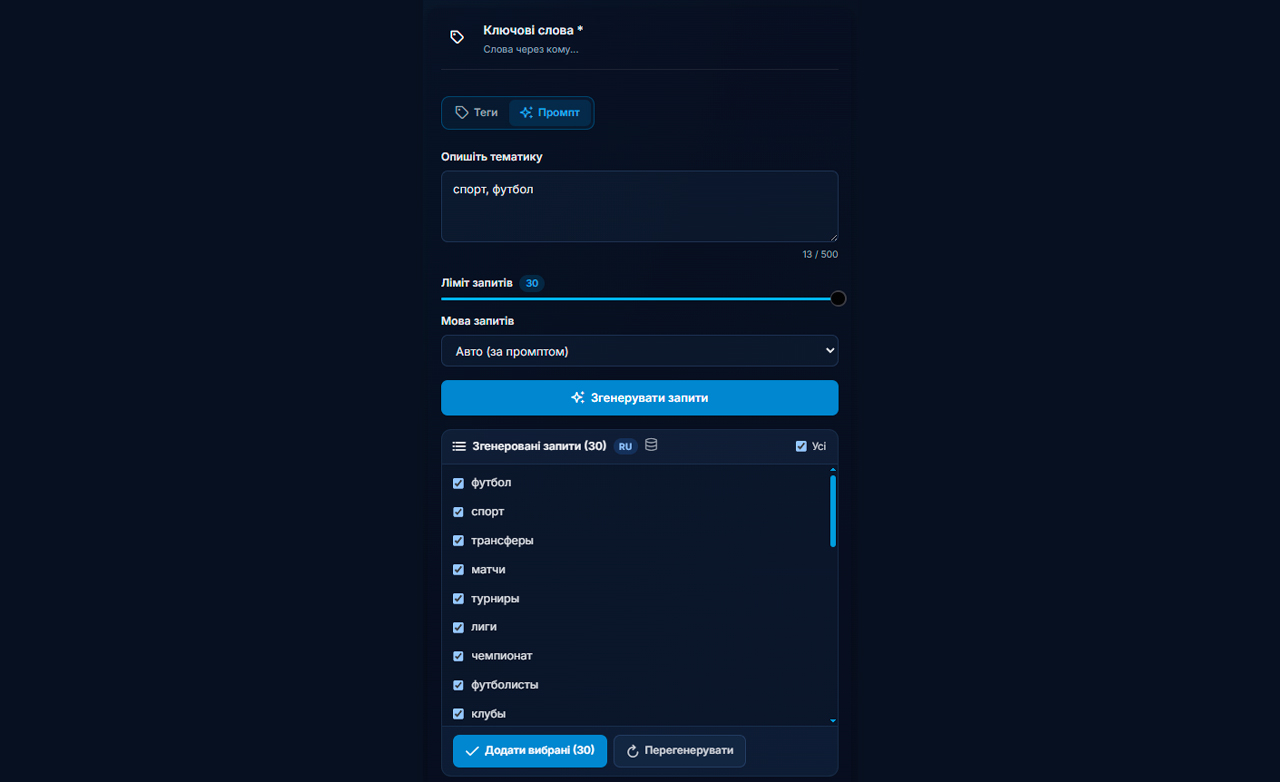
Task: Click the RU language badge
Action: [625, 446]
